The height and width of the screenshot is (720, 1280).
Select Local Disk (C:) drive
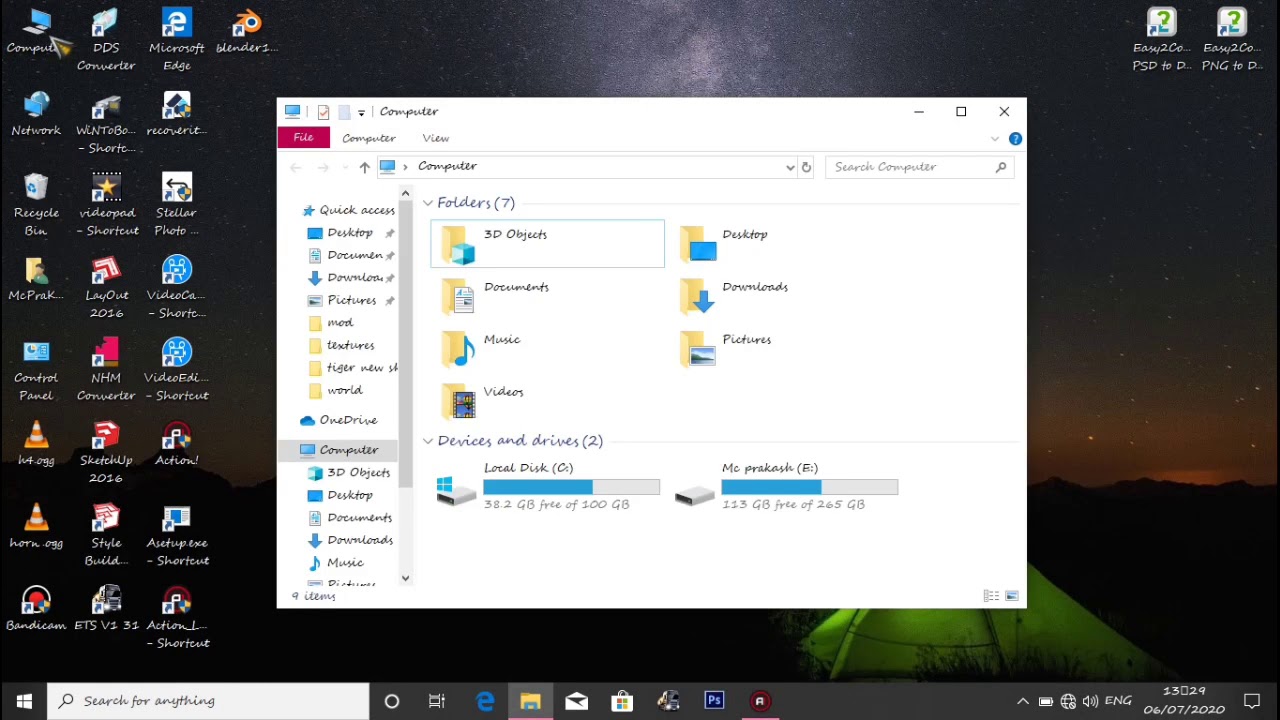pos(548,487)
